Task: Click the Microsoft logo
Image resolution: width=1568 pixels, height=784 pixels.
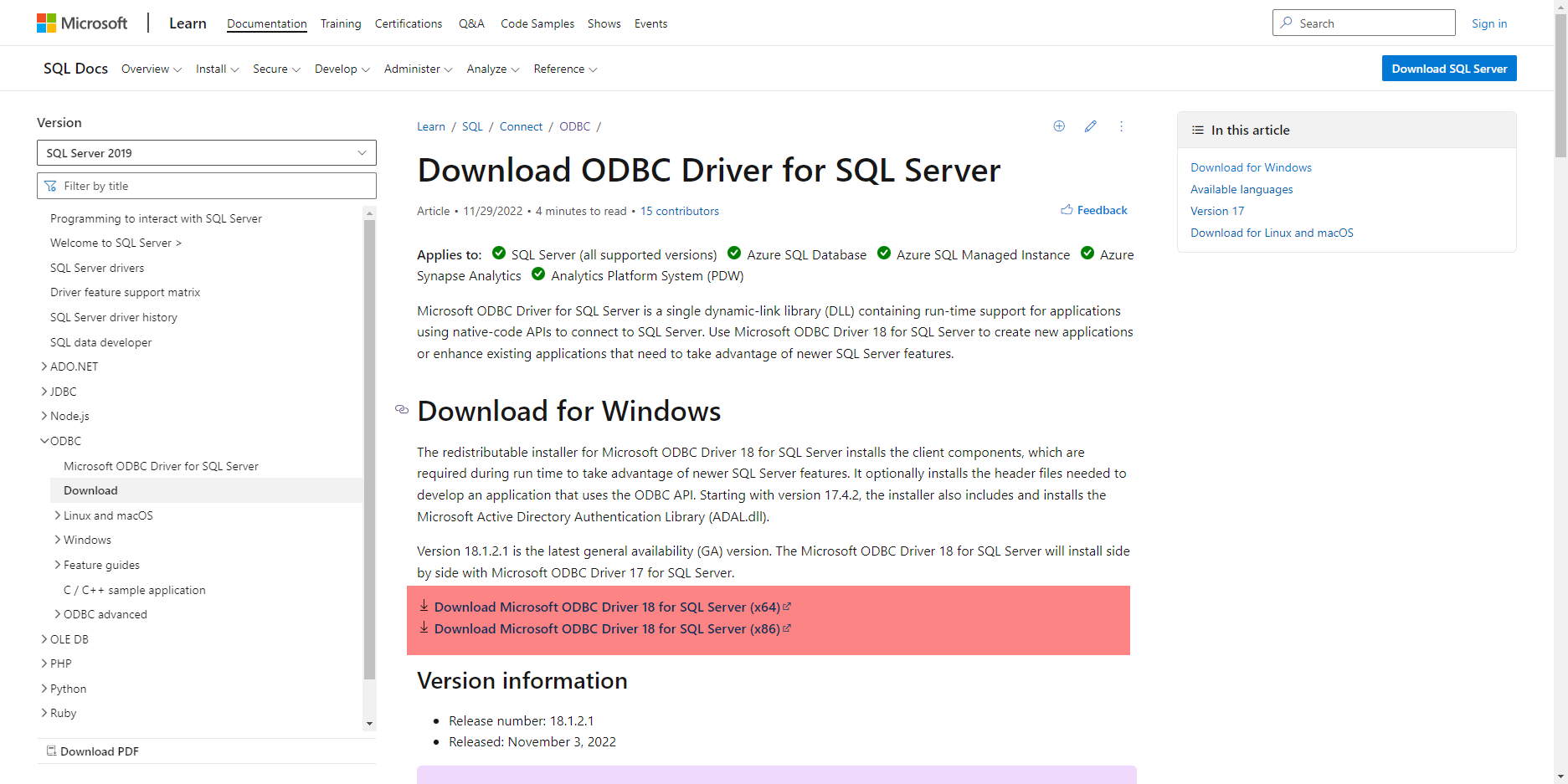Action: click(82, 23)
